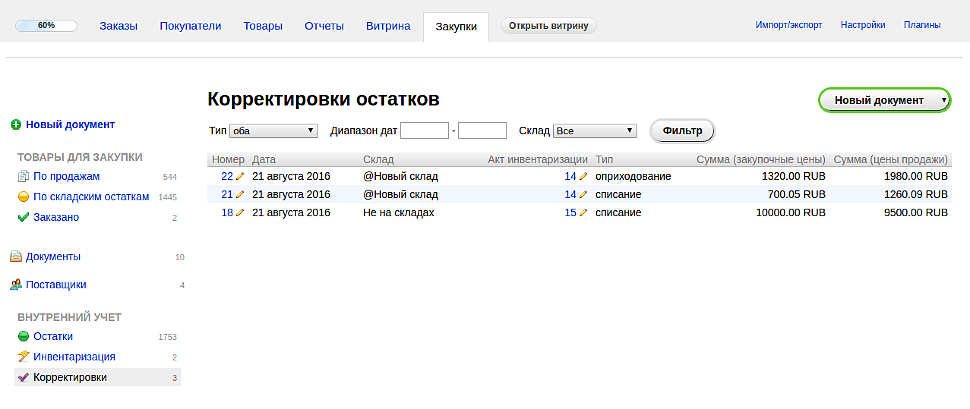Click the По продажам document icon
This screenshot has width=970, height=409.
[24, 176]
